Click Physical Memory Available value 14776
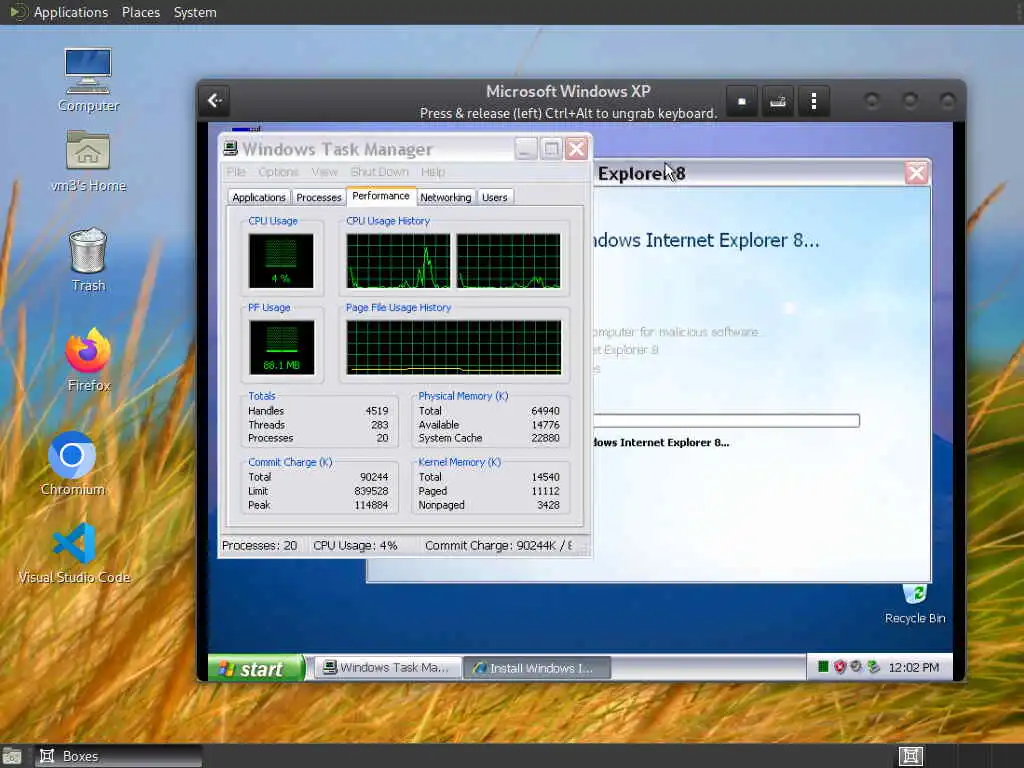This screenshot has height=768, width=1024. pyautogui.click(x=545, y=424)
